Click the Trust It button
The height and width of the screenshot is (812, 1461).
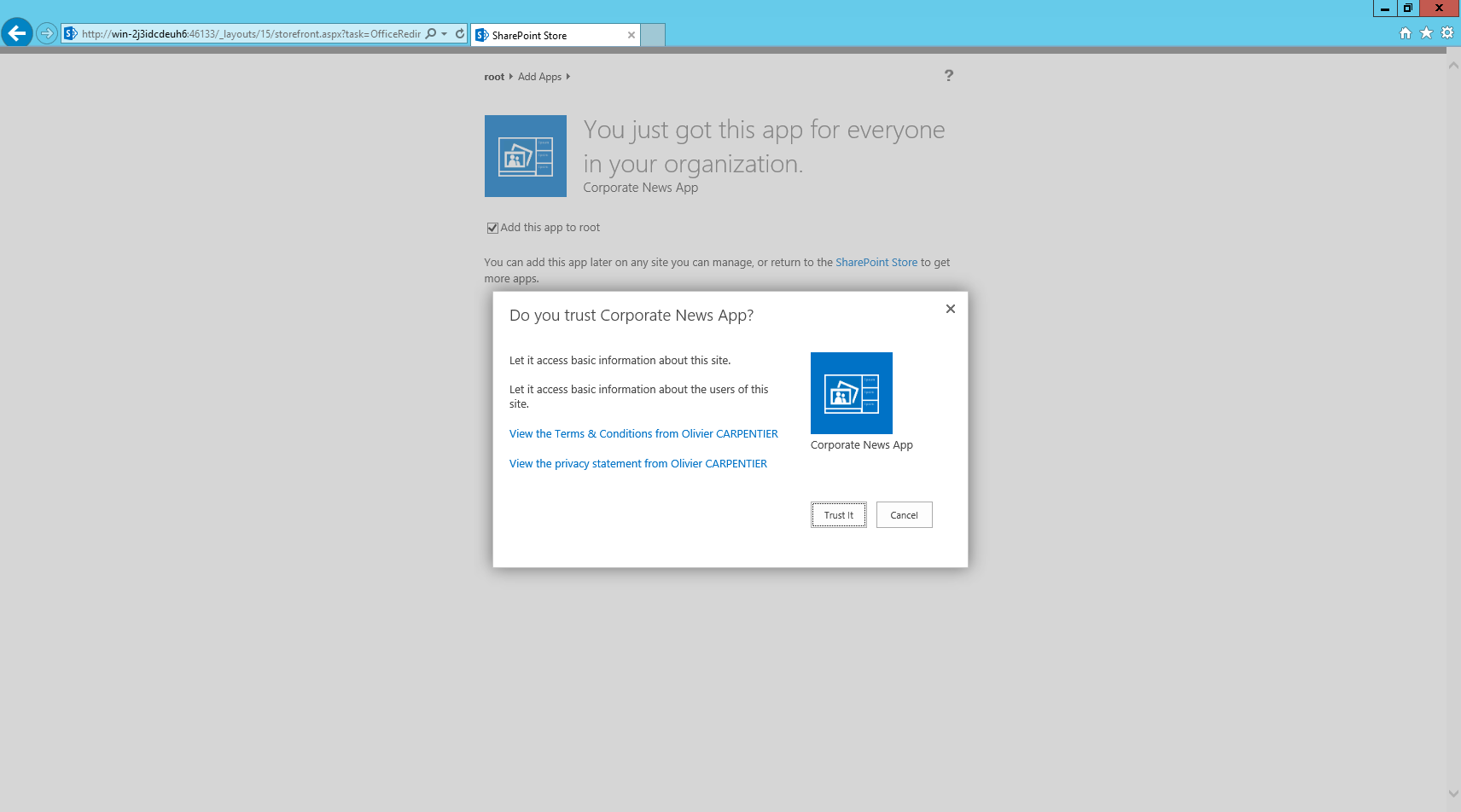pos(839,515)
